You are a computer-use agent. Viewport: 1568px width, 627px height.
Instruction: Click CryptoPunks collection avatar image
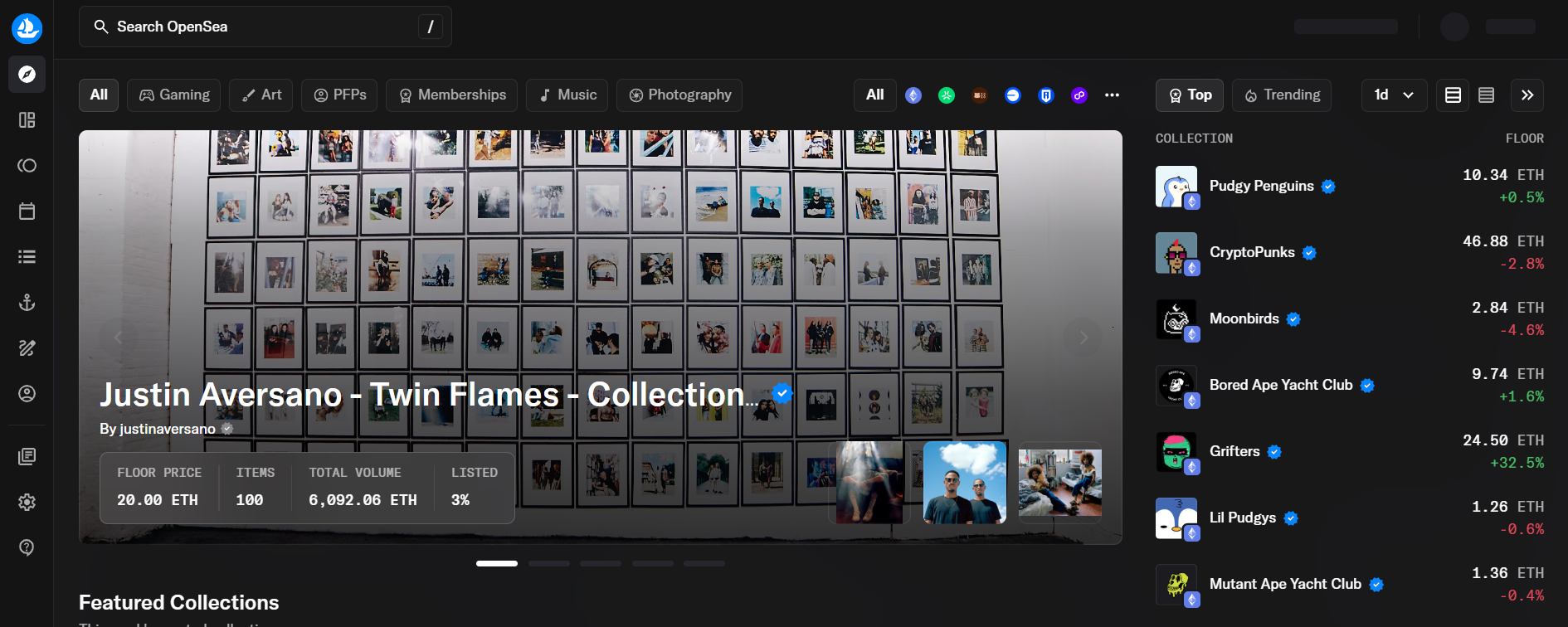(1176, 253)
